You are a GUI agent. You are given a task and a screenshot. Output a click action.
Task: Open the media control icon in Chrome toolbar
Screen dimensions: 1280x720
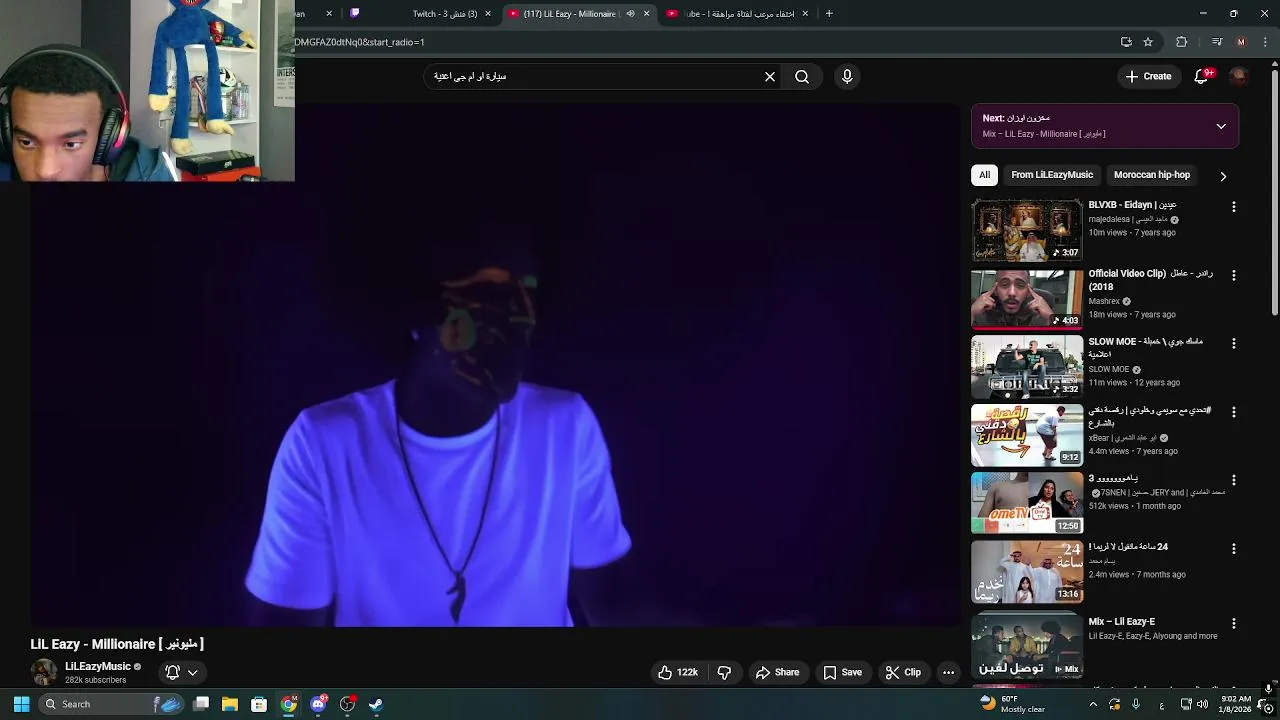click(x=1217, y=42)
